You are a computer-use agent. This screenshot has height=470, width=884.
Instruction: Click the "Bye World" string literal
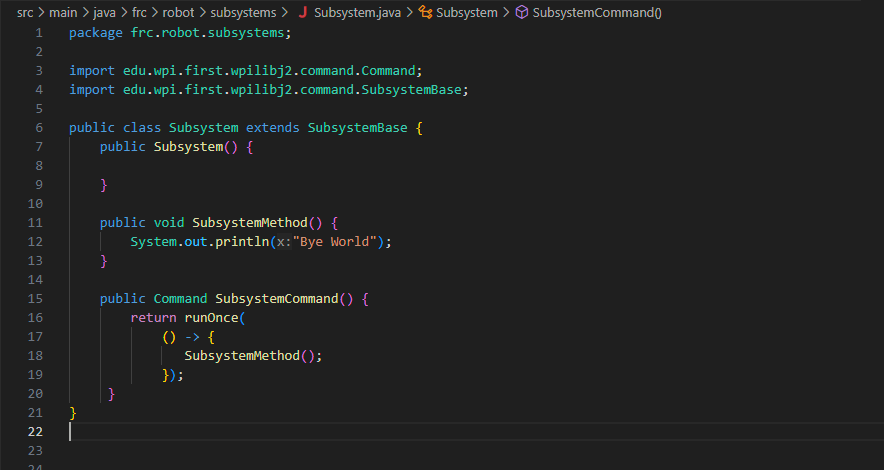[334, 241]
